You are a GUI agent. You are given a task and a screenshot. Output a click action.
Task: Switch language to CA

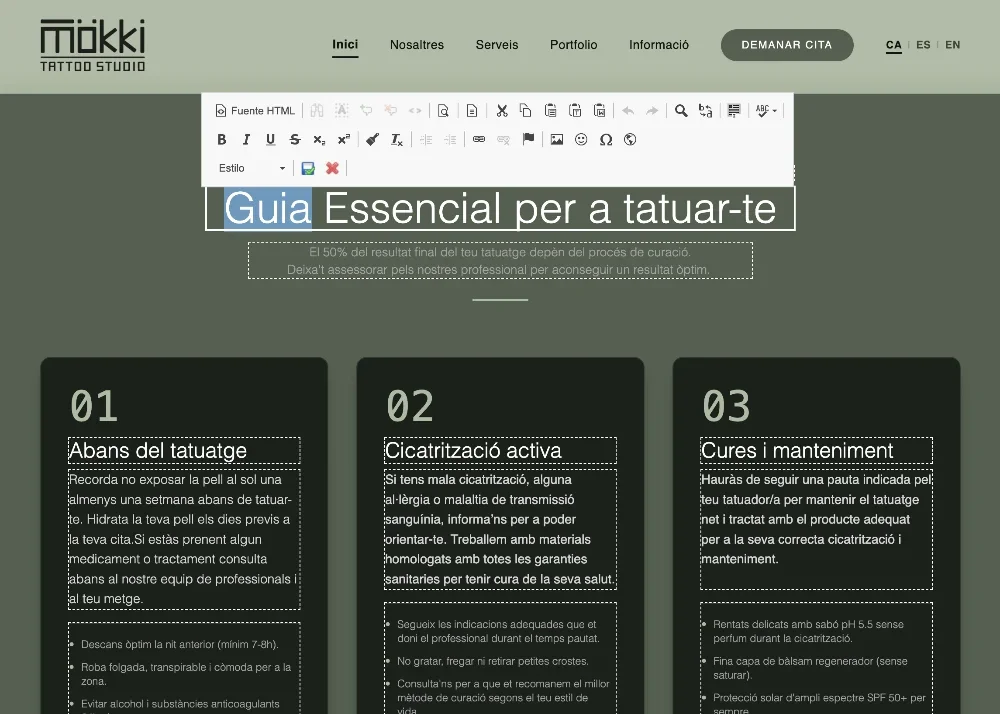point(893,45)
